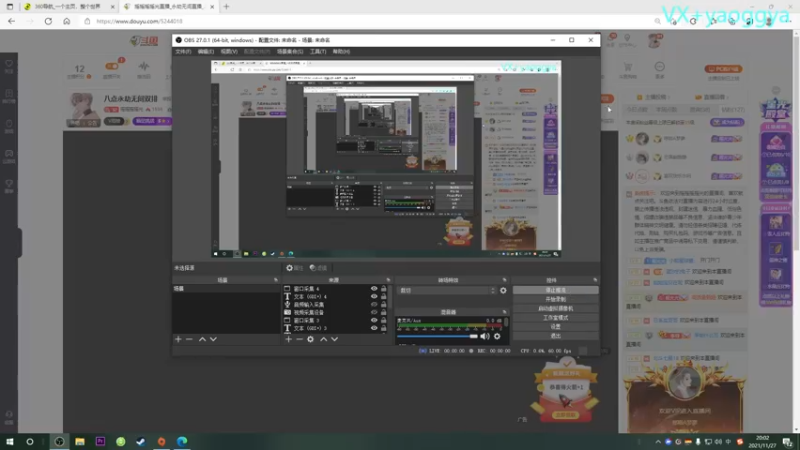Remove scene with minus icon in Scenes panel
Image resolution: width=800 pixels, height=450 pixels.
(189, 339)
